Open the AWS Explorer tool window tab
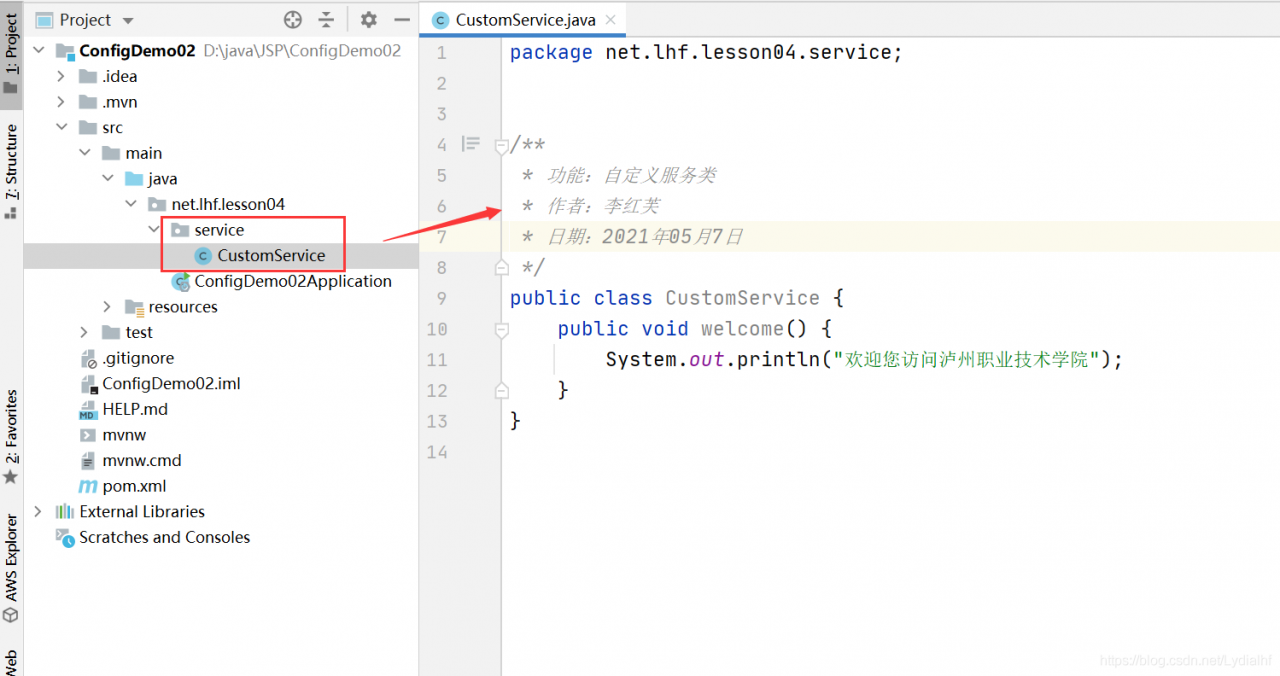Image resolution: width=1280 pixels, height=676 pixels. 11,567
